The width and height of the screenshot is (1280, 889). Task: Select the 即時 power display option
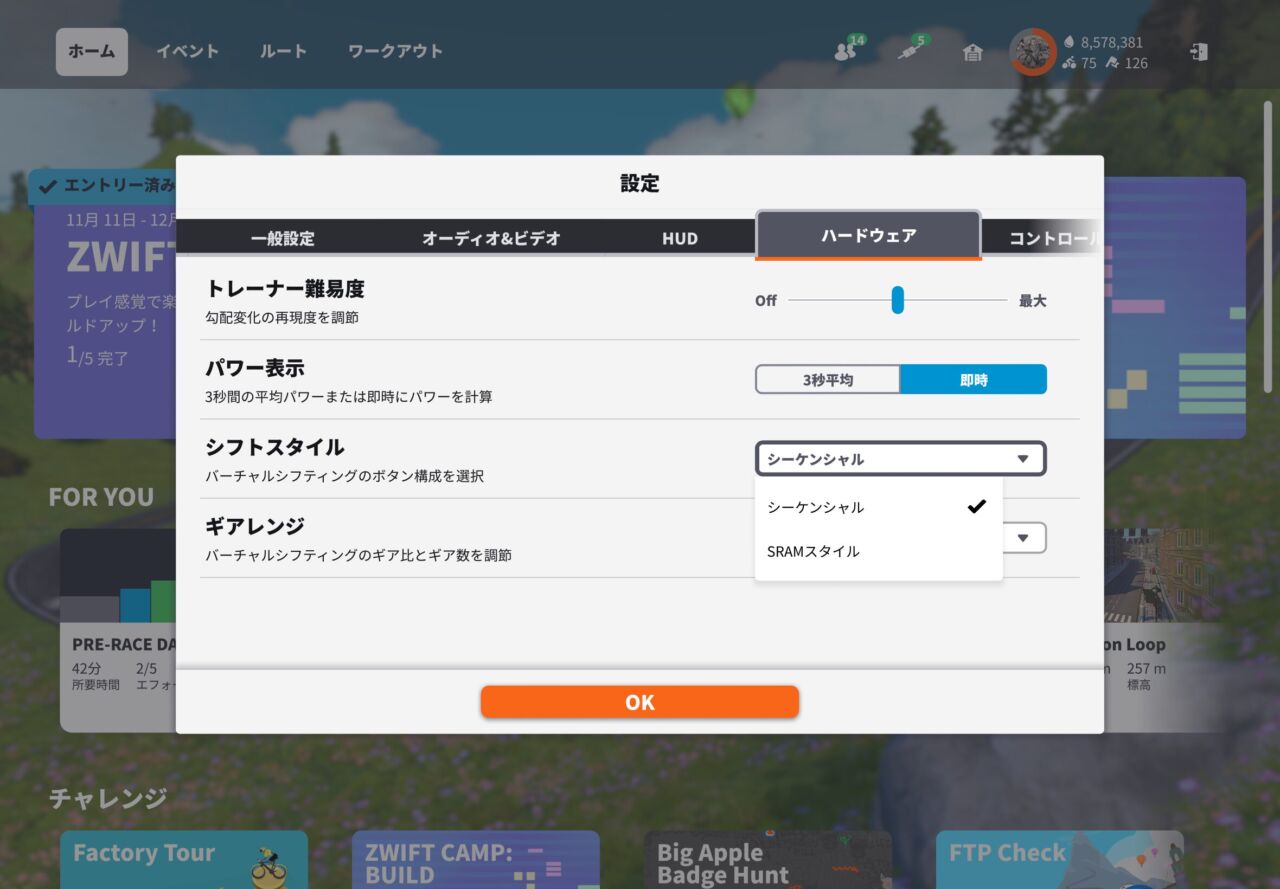973,379
